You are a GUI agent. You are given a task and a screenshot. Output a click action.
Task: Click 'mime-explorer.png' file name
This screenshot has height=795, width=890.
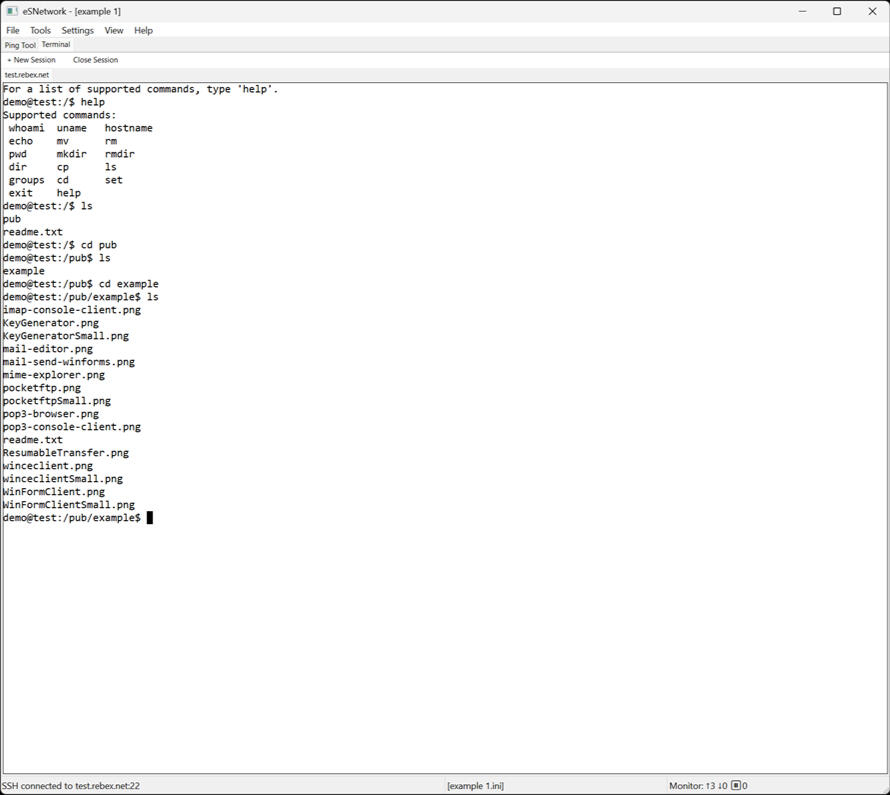coord(54,375)
